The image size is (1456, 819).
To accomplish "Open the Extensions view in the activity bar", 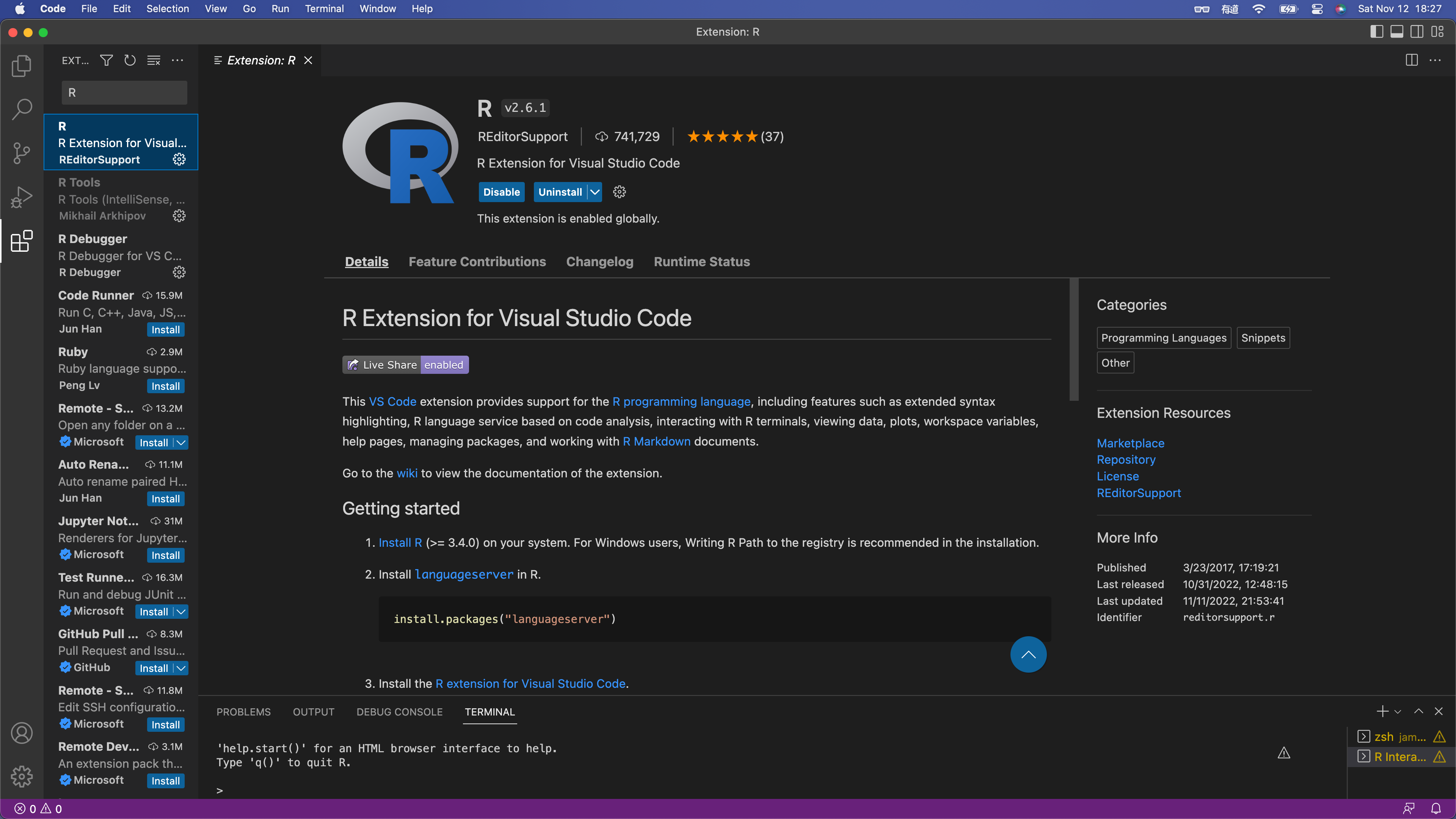I will pos(21,242).
